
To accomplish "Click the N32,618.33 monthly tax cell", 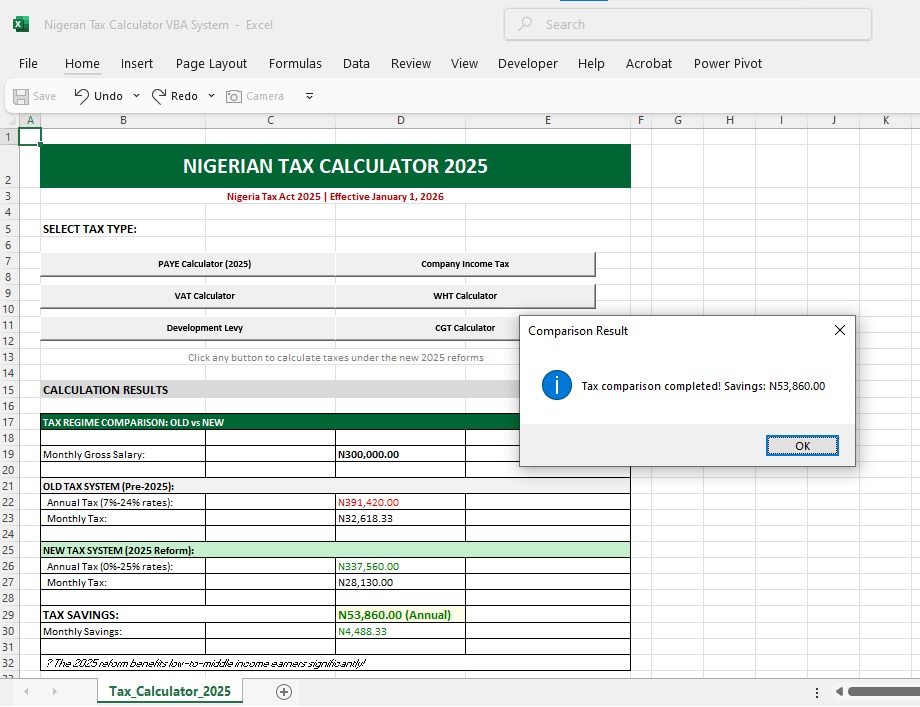I will pyautogui.click(x=400, y=518).
